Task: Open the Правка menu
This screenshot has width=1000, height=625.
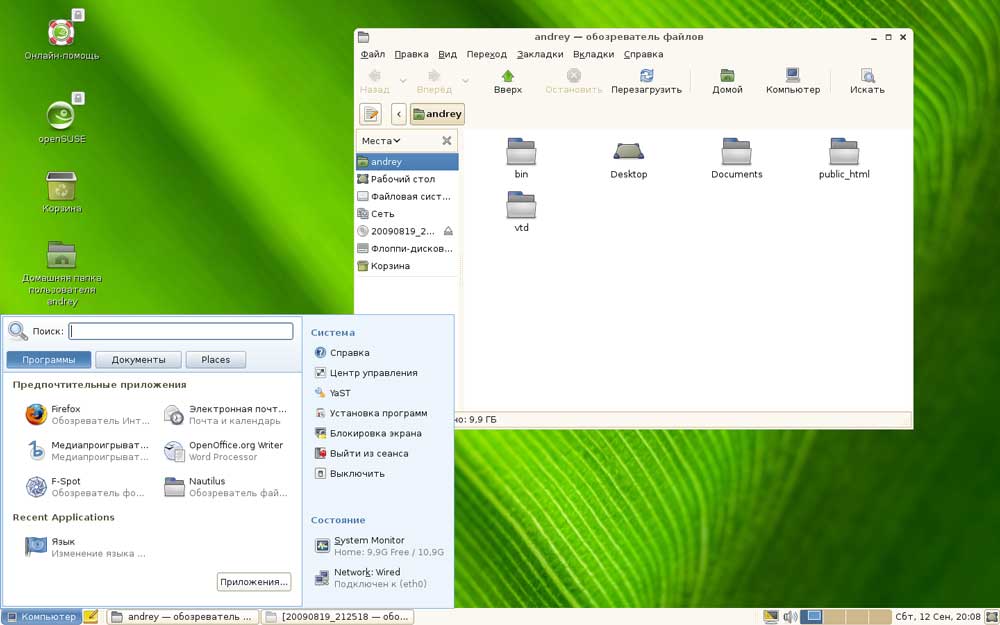Action: (411, 54)
